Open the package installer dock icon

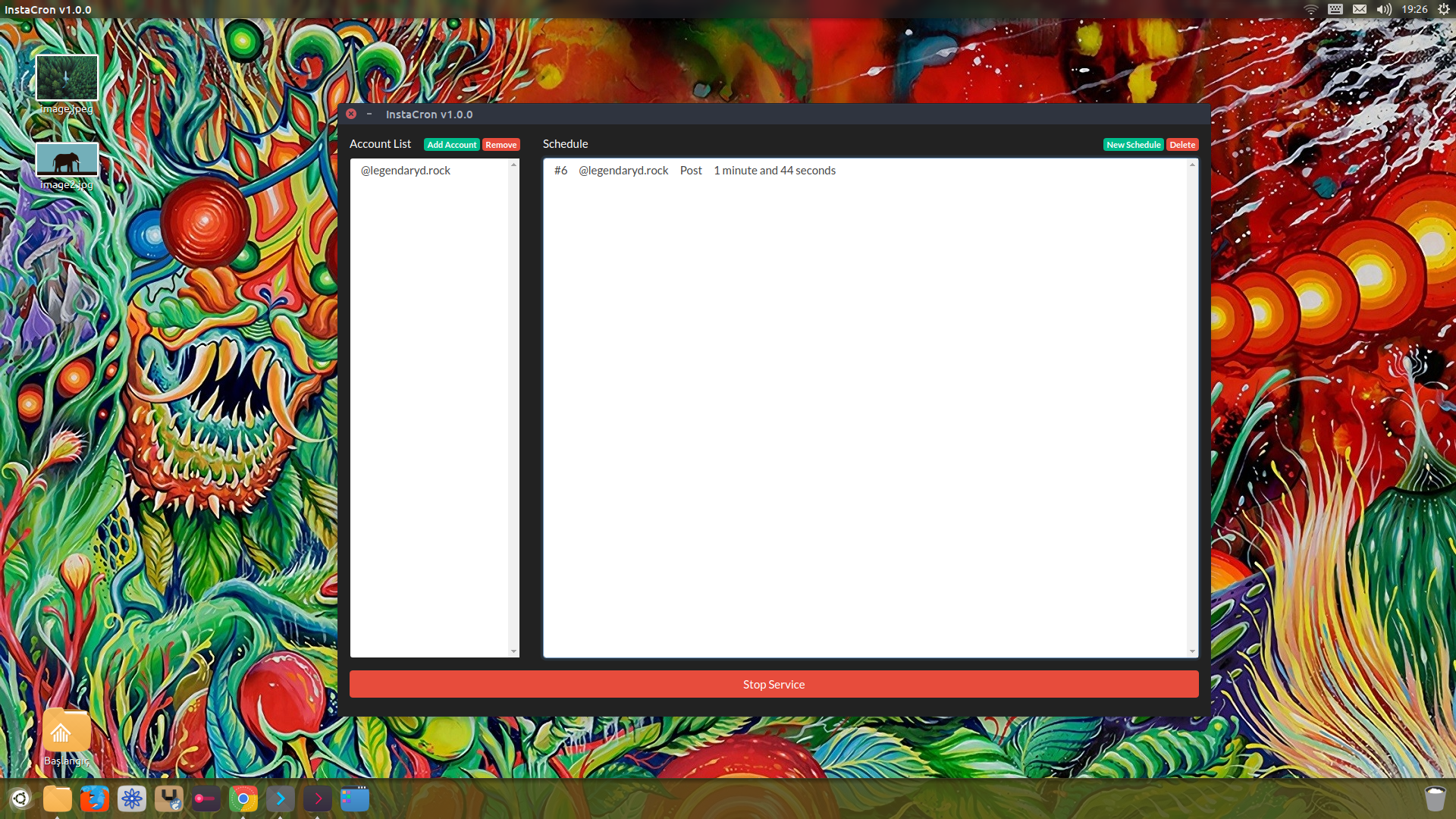[x=169, y=799]
